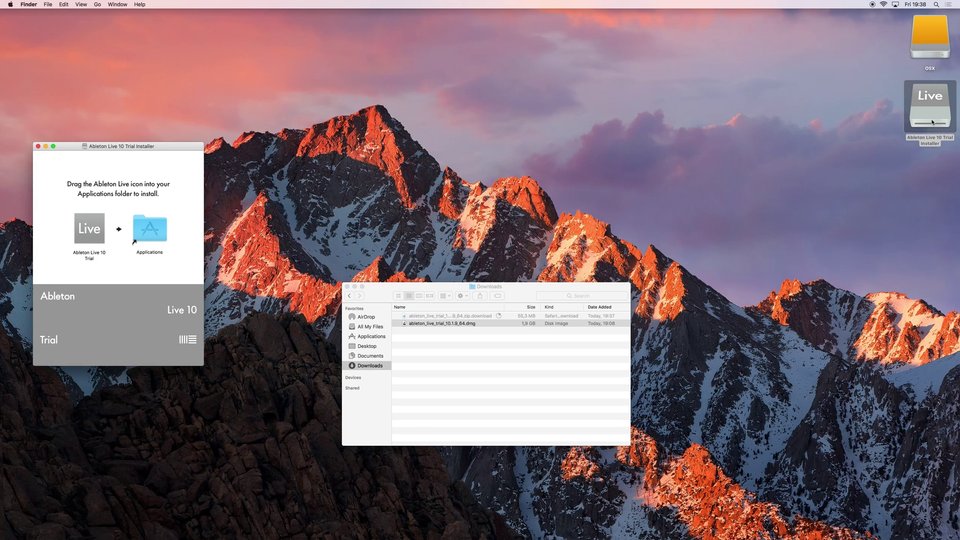This screenshot has height=540, width=960.
Task: Go forward in Downloads Finder window
Action: point(359,296)
